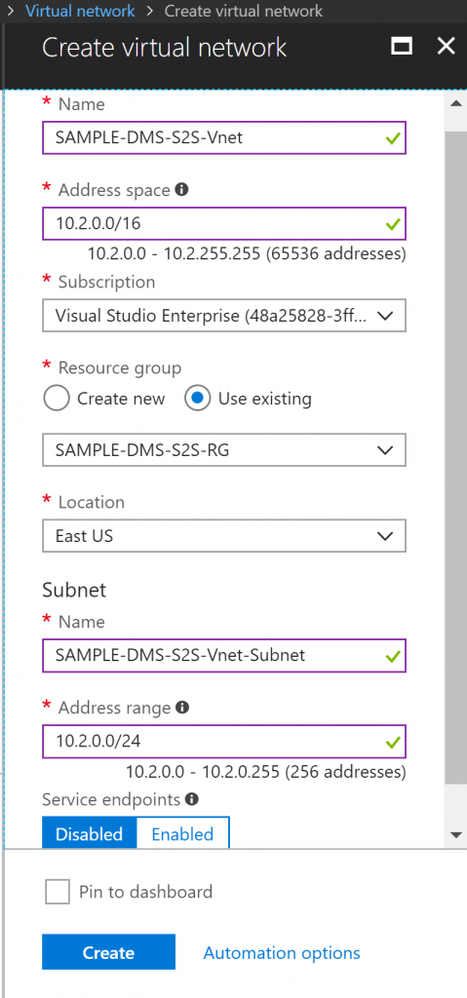Click the Address space field 10.2.0.0/16

(x=224, y=223)
